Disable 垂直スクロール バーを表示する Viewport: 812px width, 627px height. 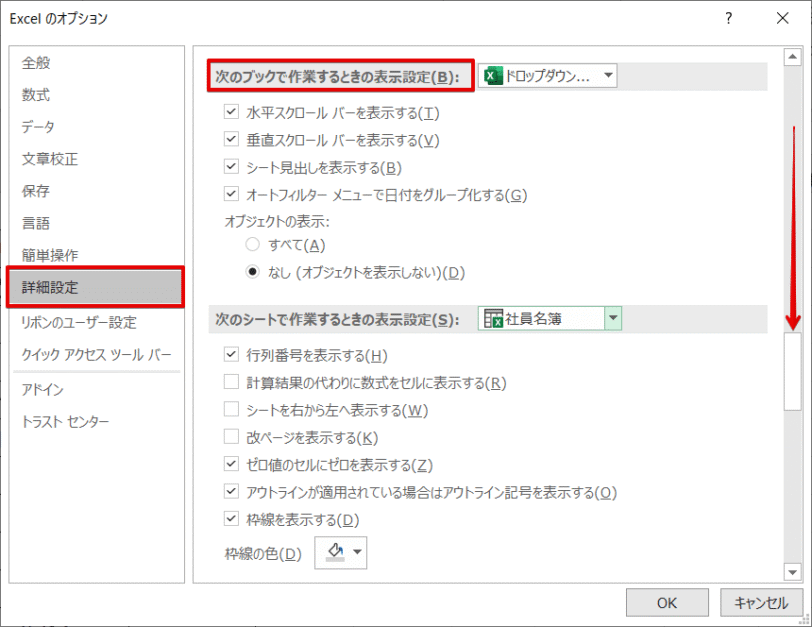pyautogui.click(x=232, y=140)
